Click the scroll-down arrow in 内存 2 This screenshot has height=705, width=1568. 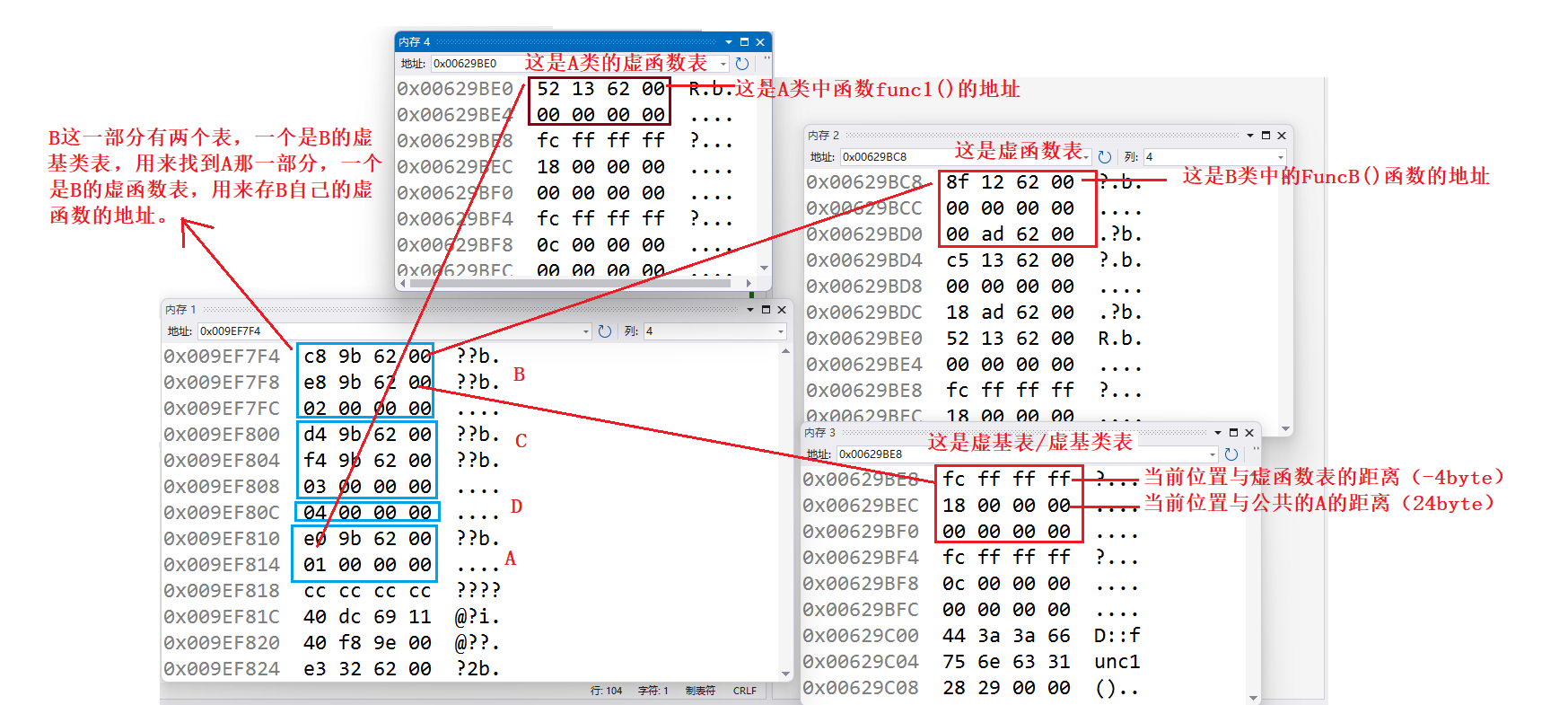point(1286,429)
